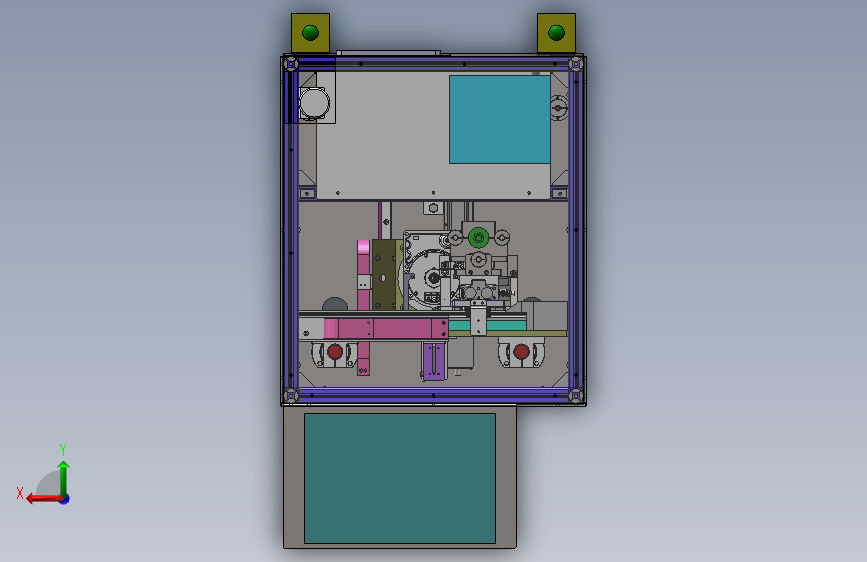The width and height of the screenshot is (867, 562).
Task: Select the green gear in the mechanism
Action: pos(478,238)
